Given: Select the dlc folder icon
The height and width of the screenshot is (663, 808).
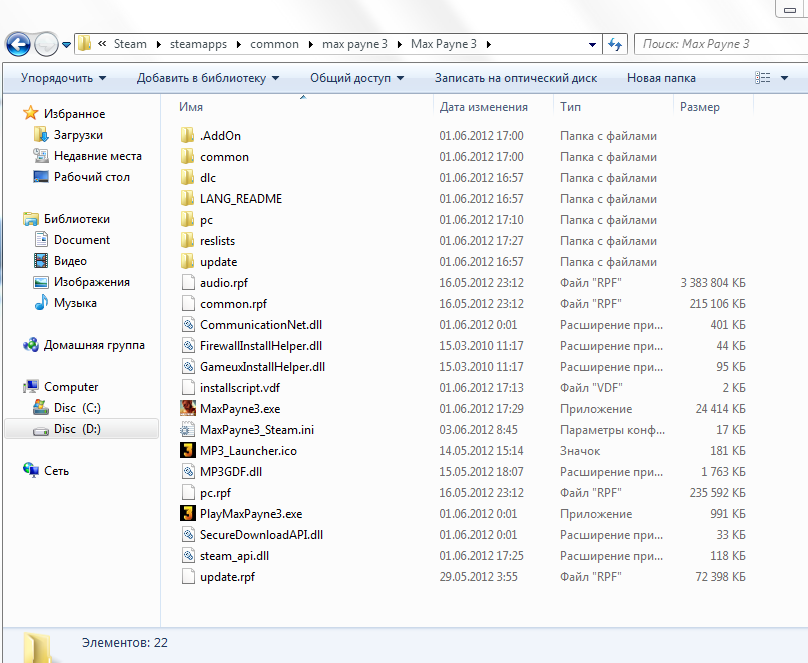Looking at the screenshot, I should (188, 178).
